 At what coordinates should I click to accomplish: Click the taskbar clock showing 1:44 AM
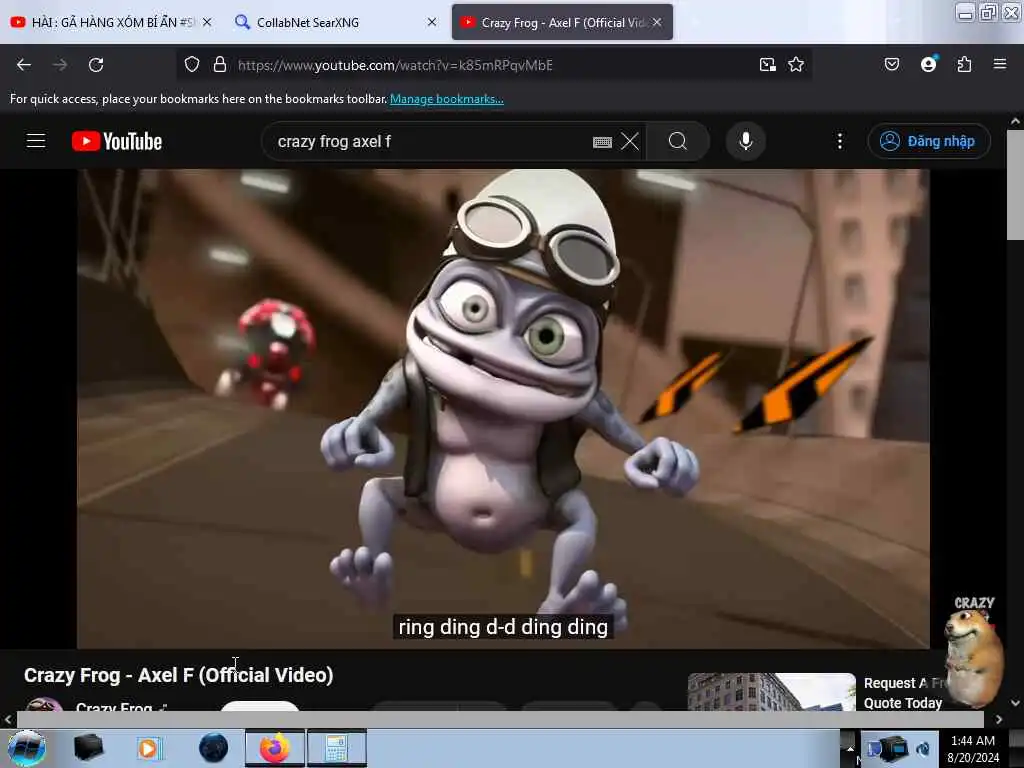coord(973,748)
